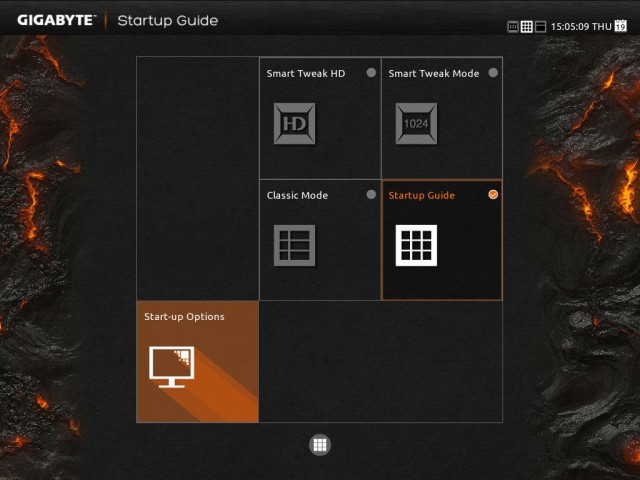Click the Smart Tweak HD label
Image resolution: width=640 pixels, height=480 pixels.
click(x=306, y=73)
